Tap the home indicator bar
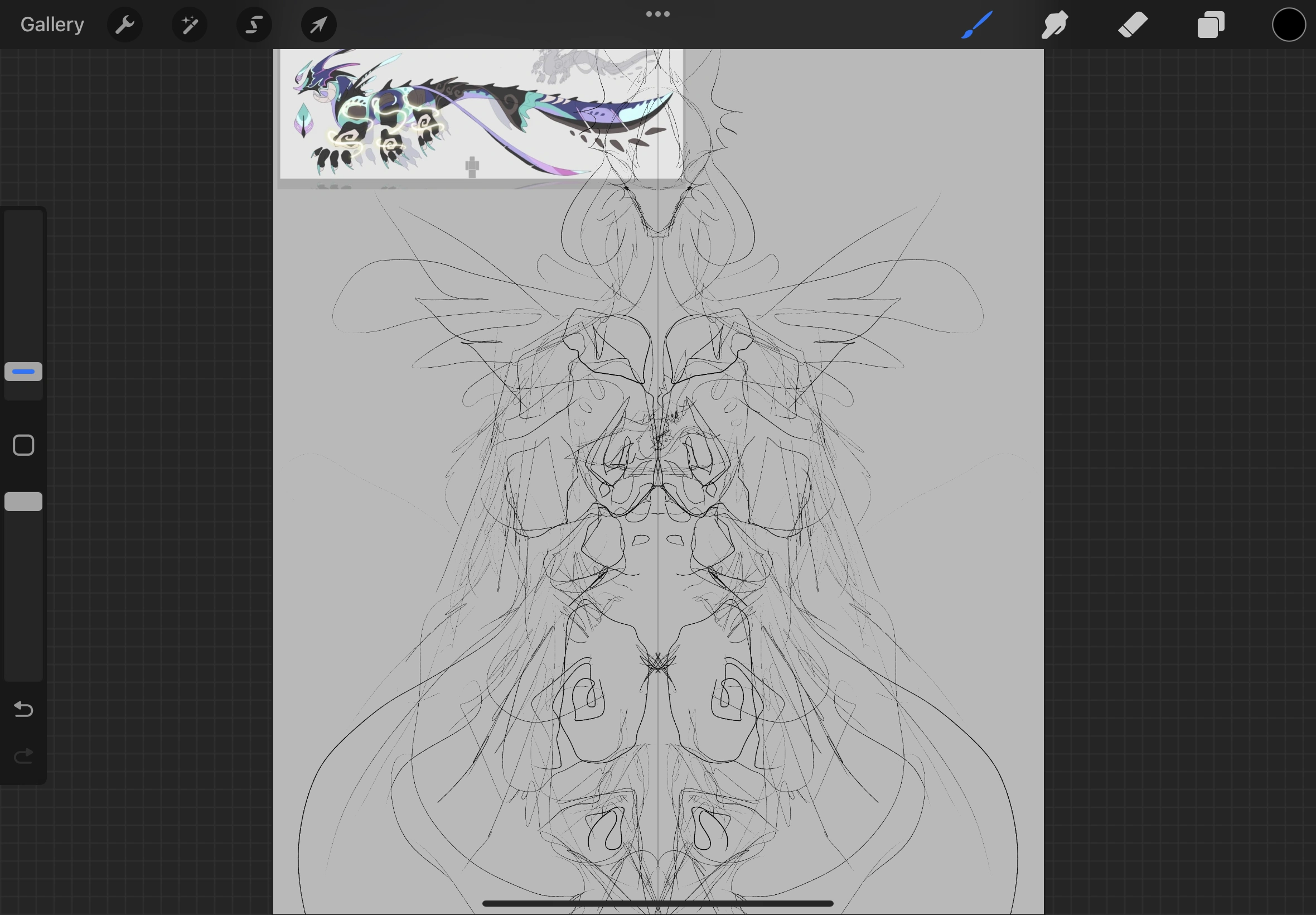Image resolution: width=1316 pixels, height=915 pixels. [657, 903]
